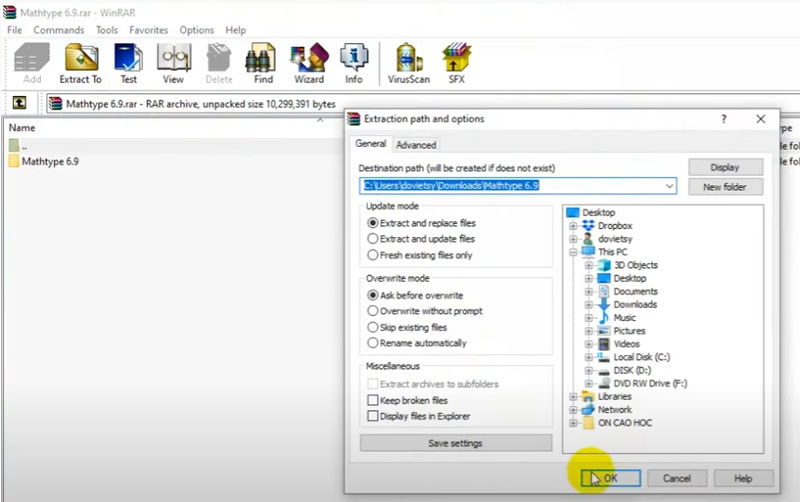The image size is (800, 502).
Task: Open the Commands menu
Action: click(59, 30)
